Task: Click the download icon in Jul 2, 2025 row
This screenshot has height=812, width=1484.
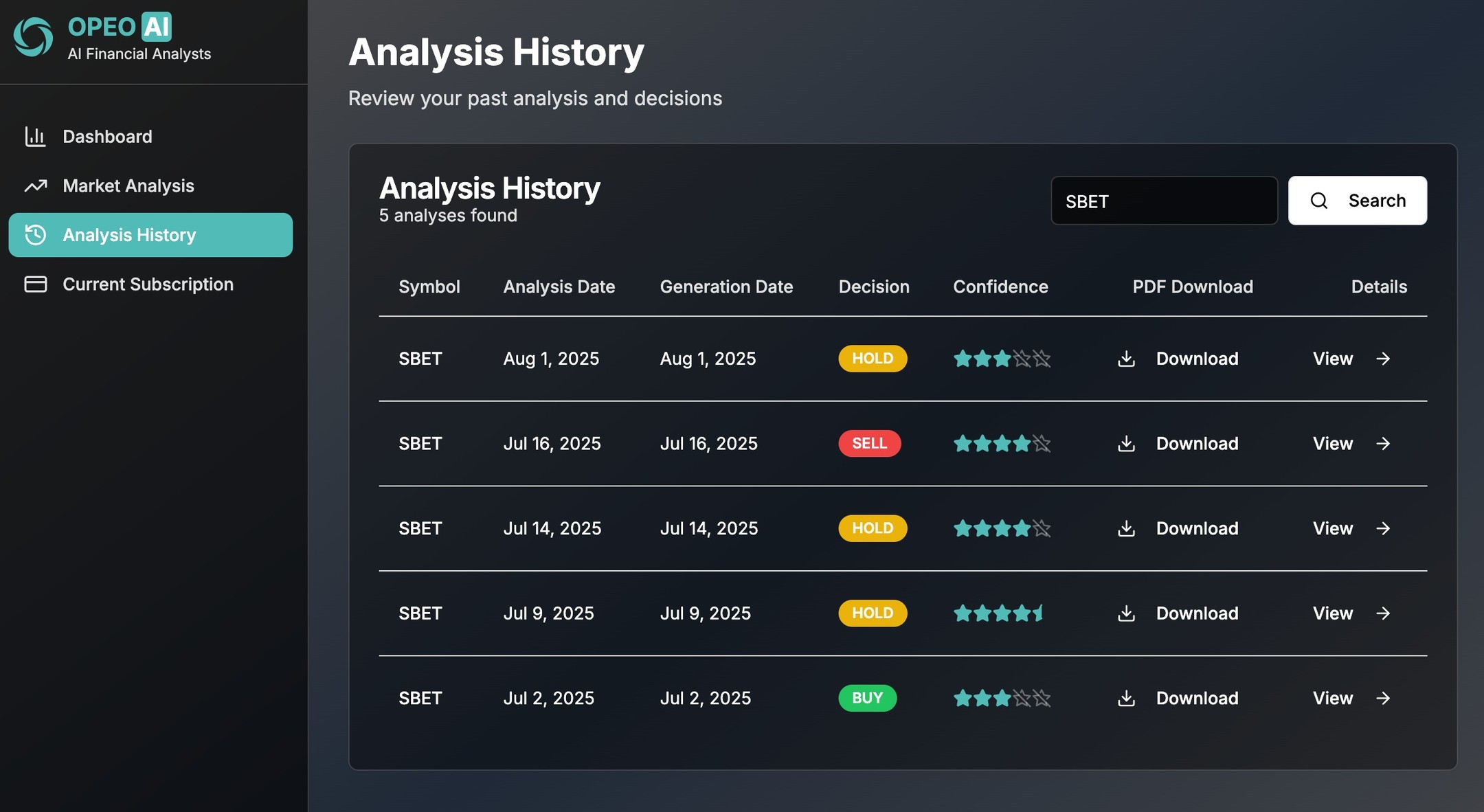Action: pyautogui.click(x=1126, y=698)
